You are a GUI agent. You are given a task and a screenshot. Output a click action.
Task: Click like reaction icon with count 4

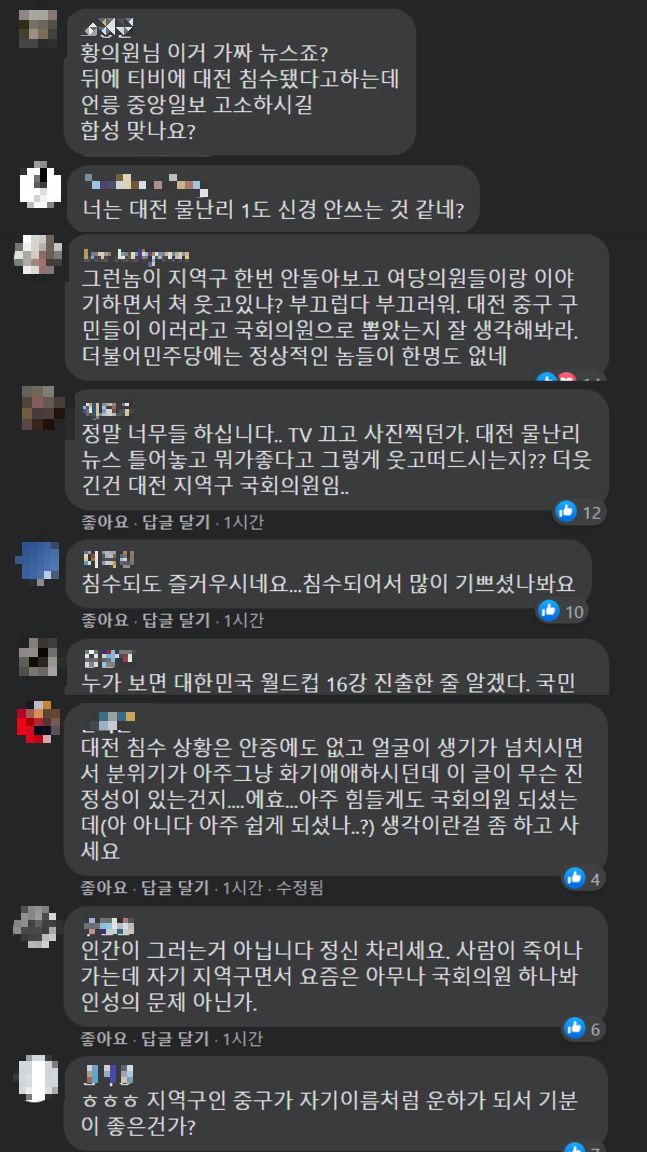point(574,877)
